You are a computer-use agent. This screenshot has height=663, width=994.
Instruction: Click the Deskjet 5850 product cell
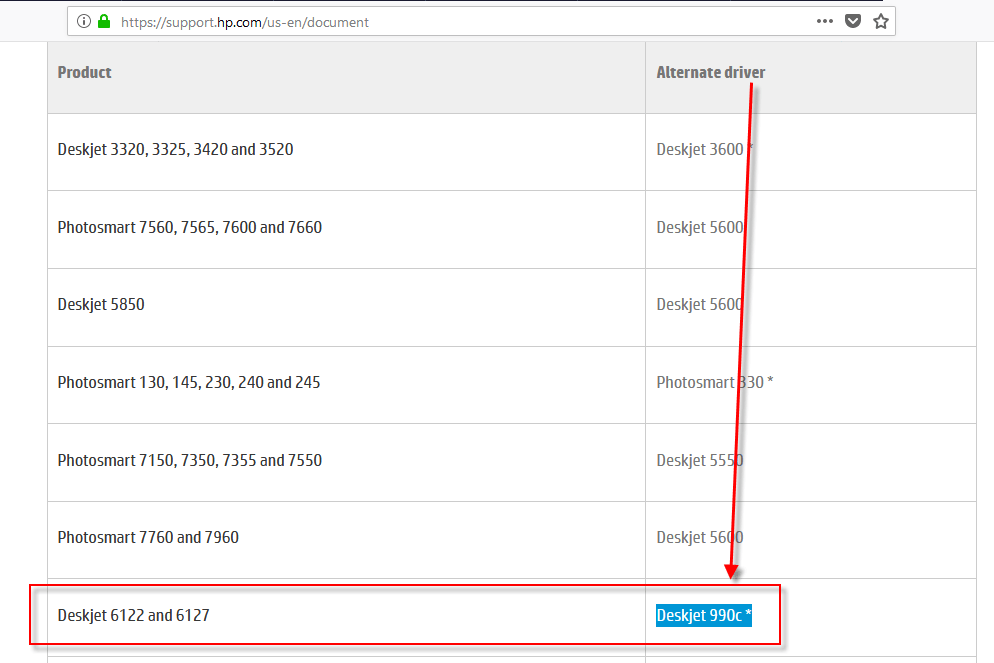[x=101, y=305]
